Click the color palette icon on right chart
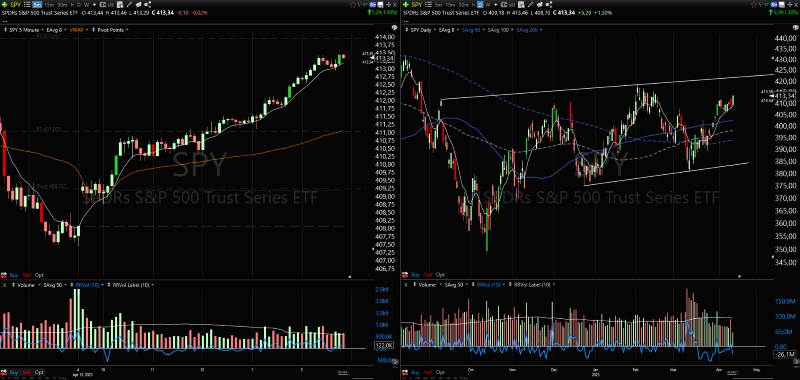This screenshot has height=380, width=800. 795,28
